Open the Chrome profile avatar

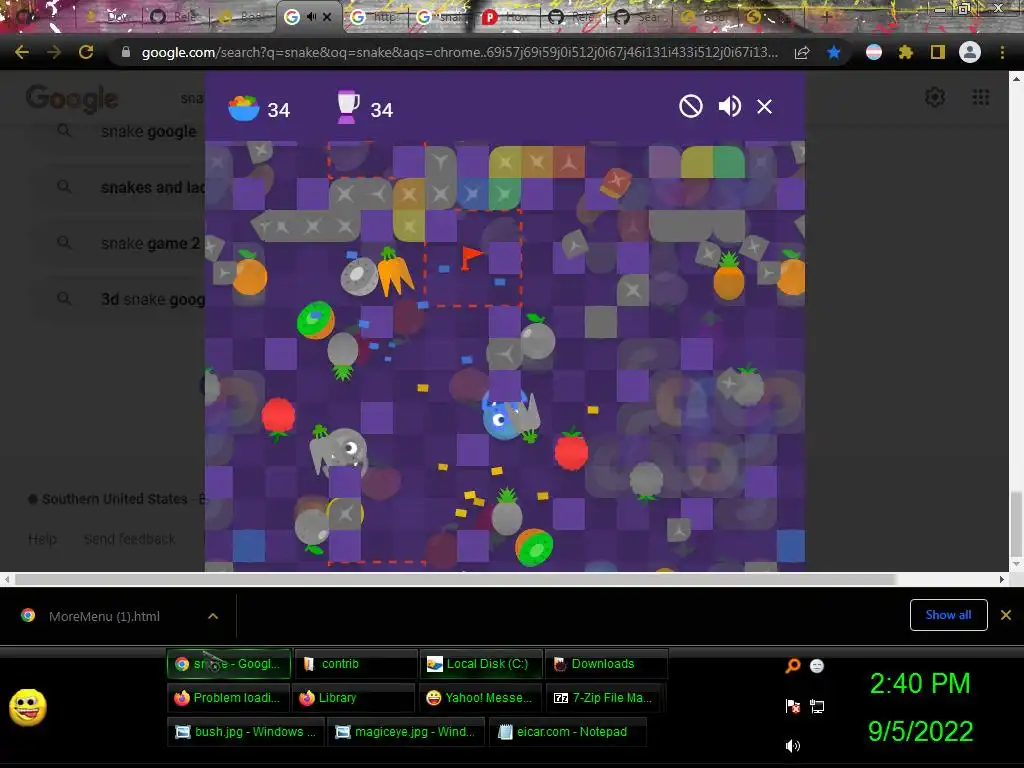[x=970, y=52]
